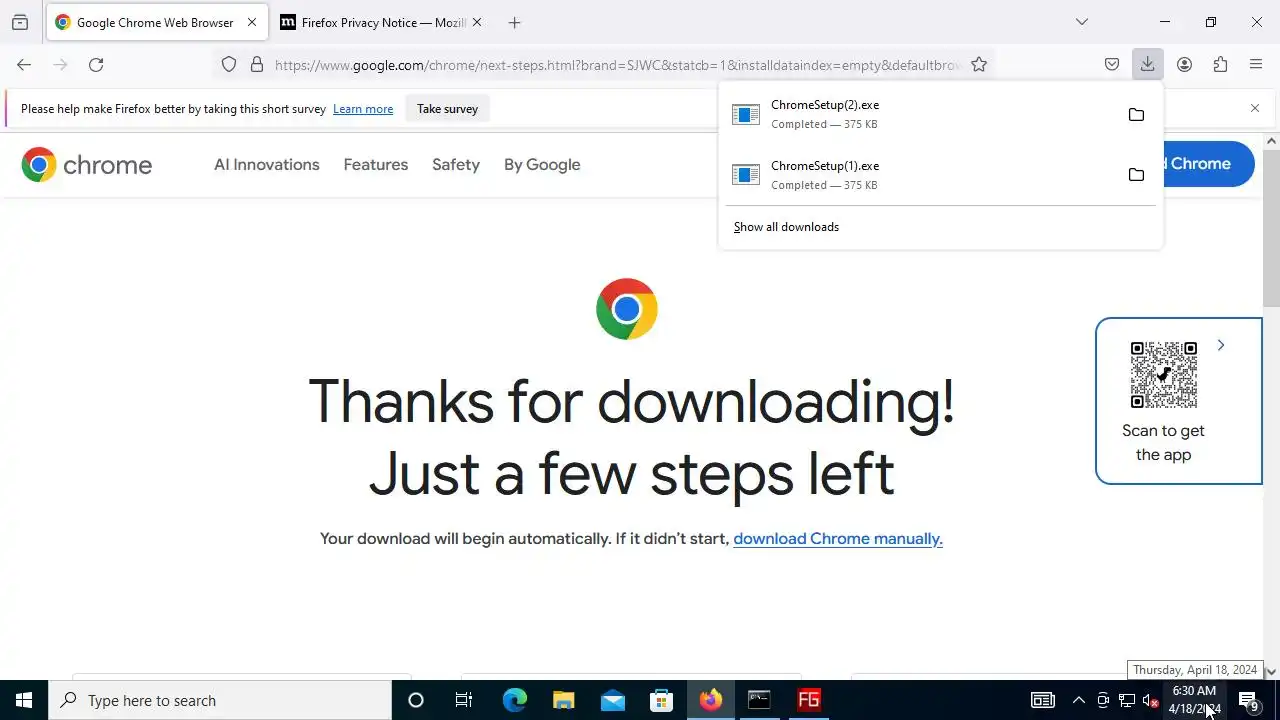The width and height of the screenshot is (1280, 720).
Task: Open Firefox View recent browsing icon
Action: (20, 22)
